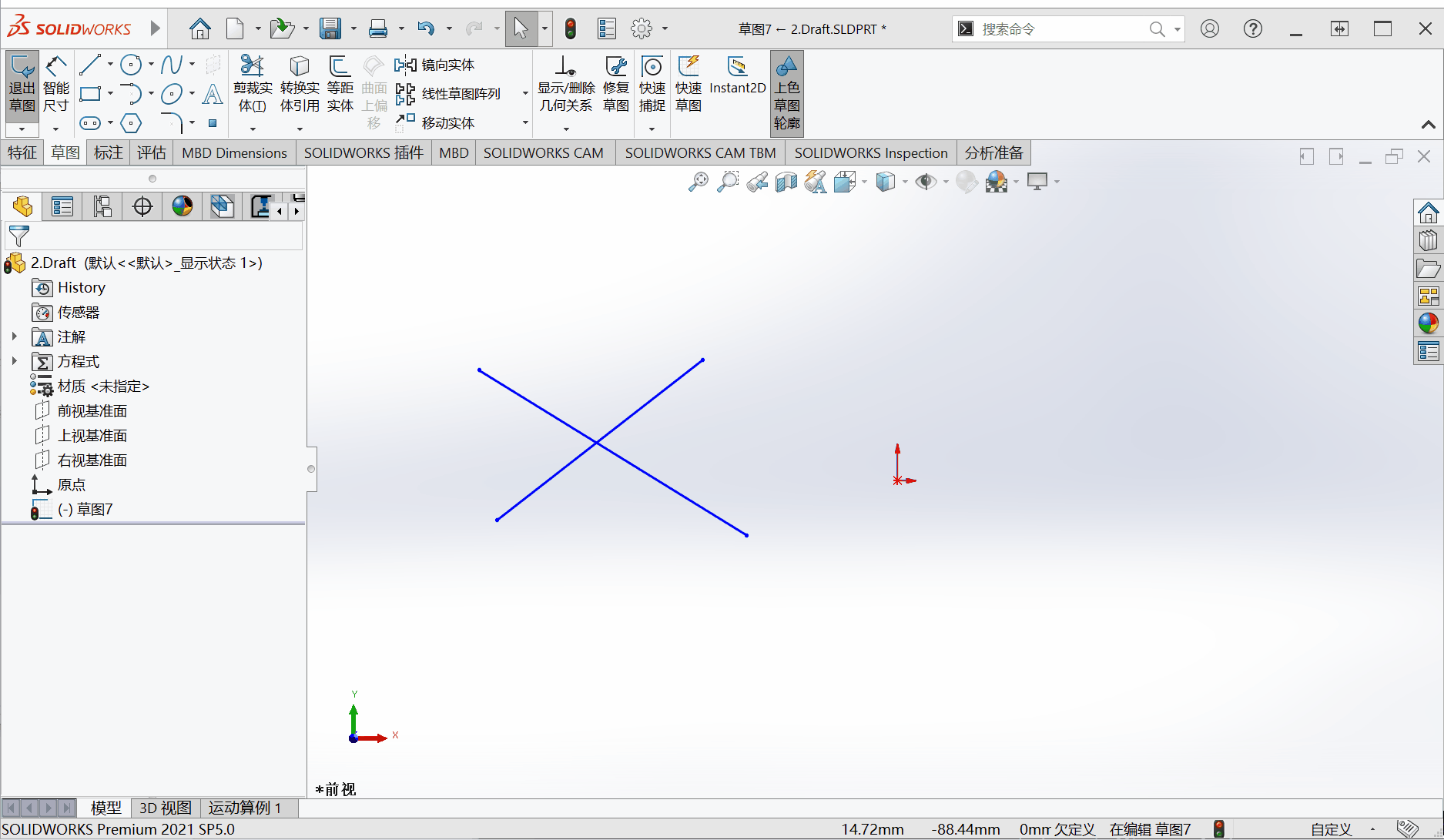The height and width of the screenshot is (840, 1444).
Task: Expand the 注解 tree node
Action: pos(14,336)
